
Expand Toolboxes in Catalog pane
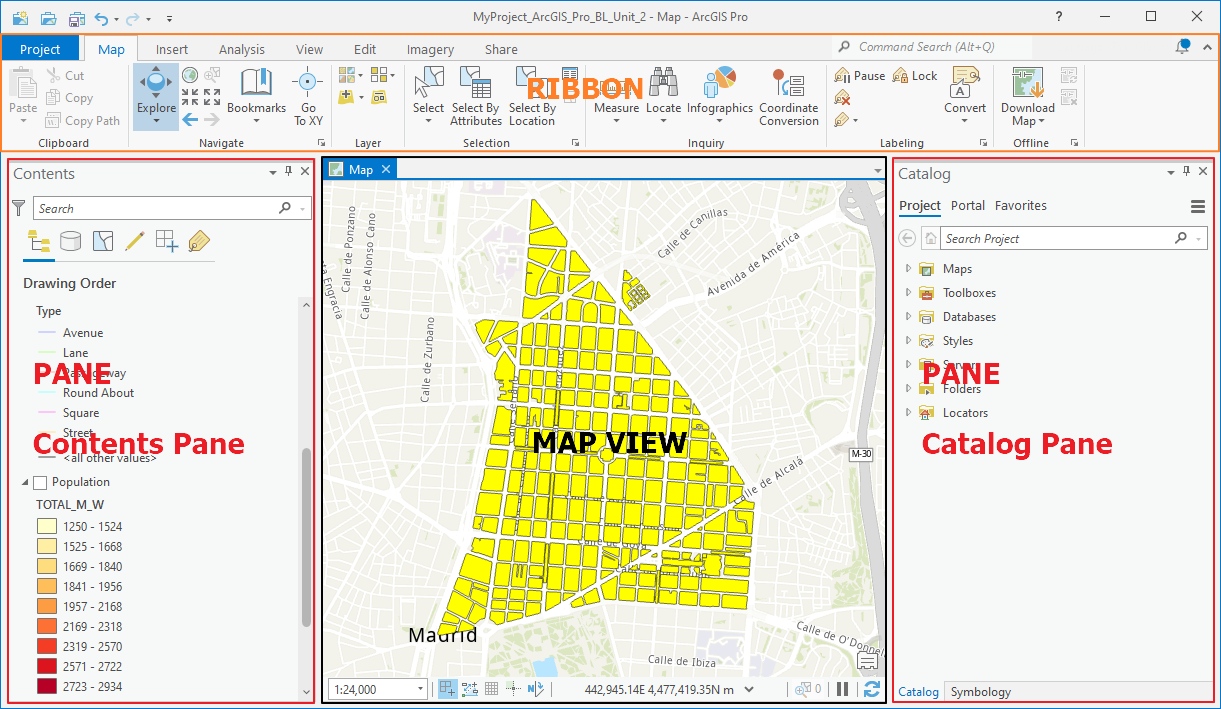(x=908, y=293)
